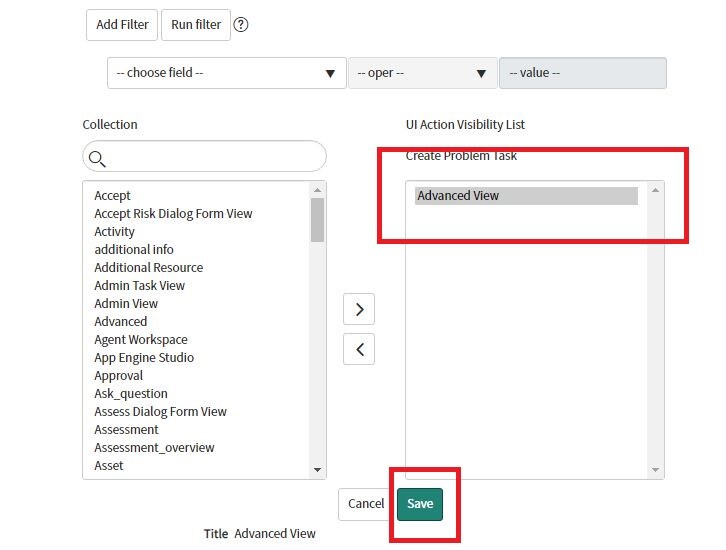The width and height of the screenshot is (726, 550).
Task: Select Asset in Collection list
Action: coord(109,466)
